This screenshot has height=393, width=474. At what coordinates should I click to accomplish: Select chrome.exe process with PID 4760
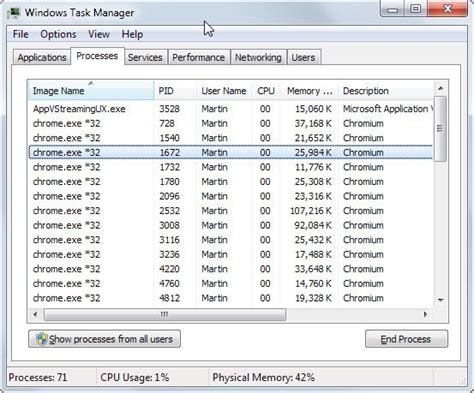click(231, 284)
